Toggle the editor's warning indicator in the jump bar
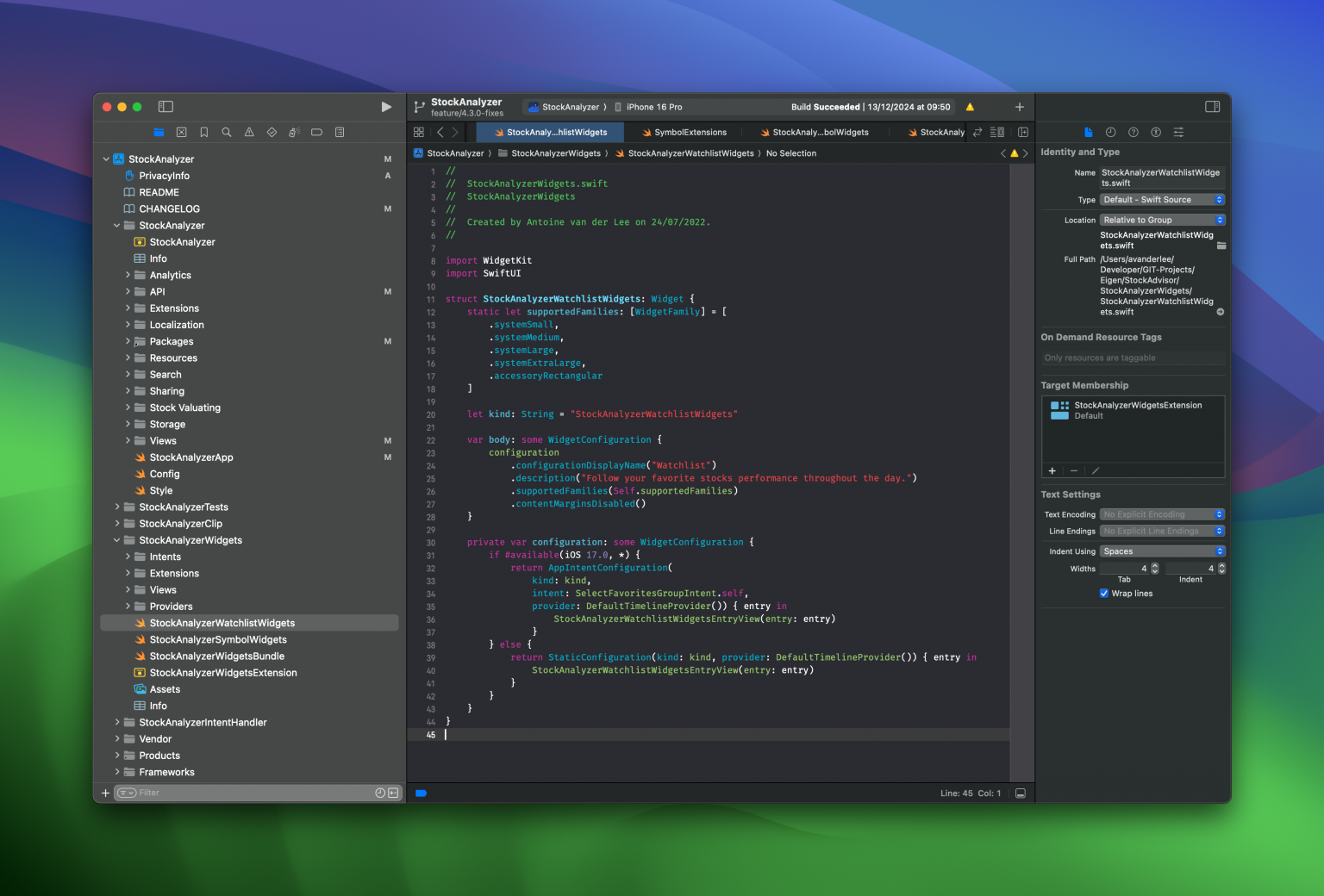Viewport: 1324px width, 896px height. [x=1014, y=152]
